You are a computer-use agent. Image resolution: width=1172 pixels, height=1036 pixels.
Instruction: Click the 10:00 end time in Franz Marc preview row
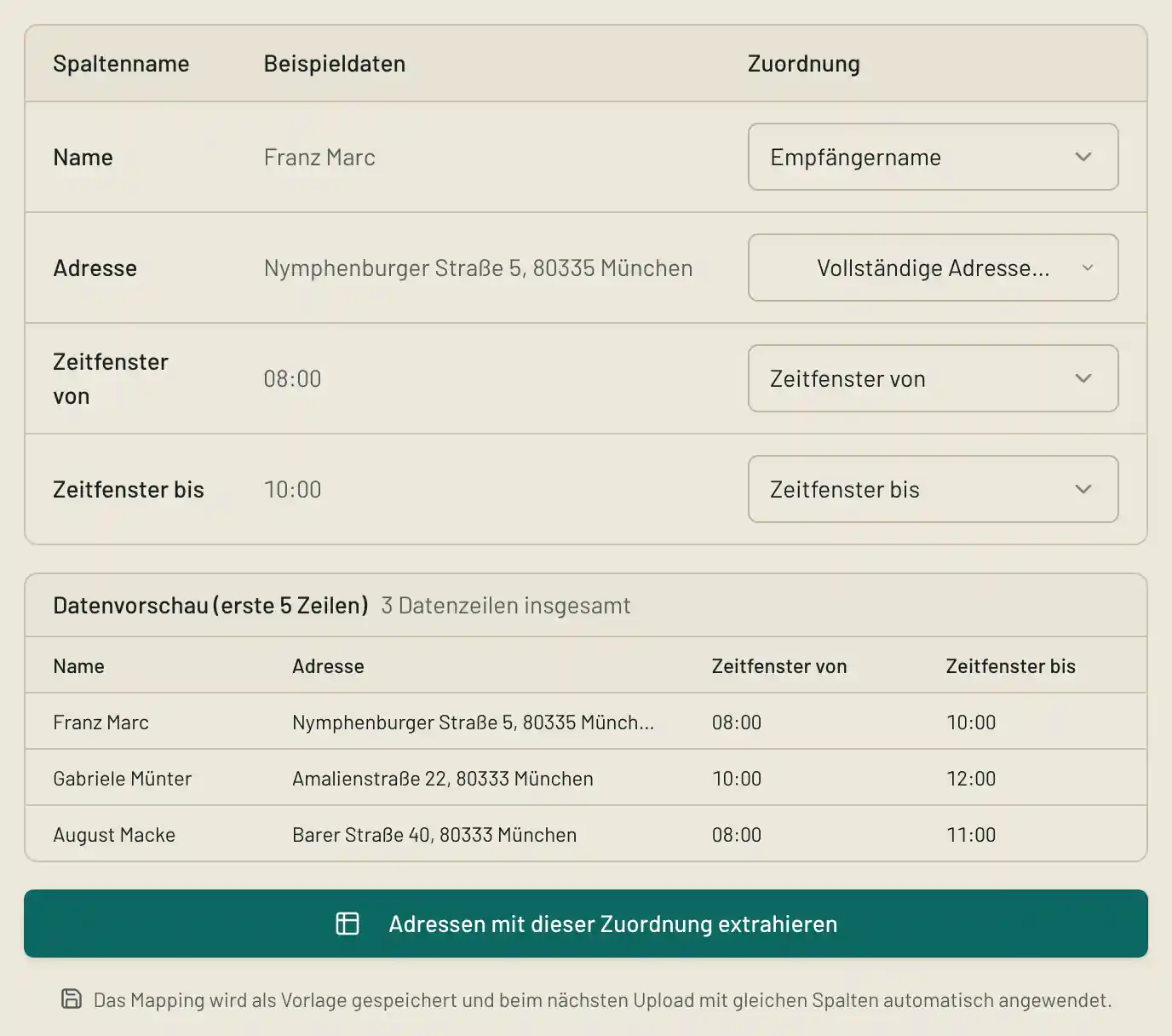pyautogui.click(x=971, y=722)
